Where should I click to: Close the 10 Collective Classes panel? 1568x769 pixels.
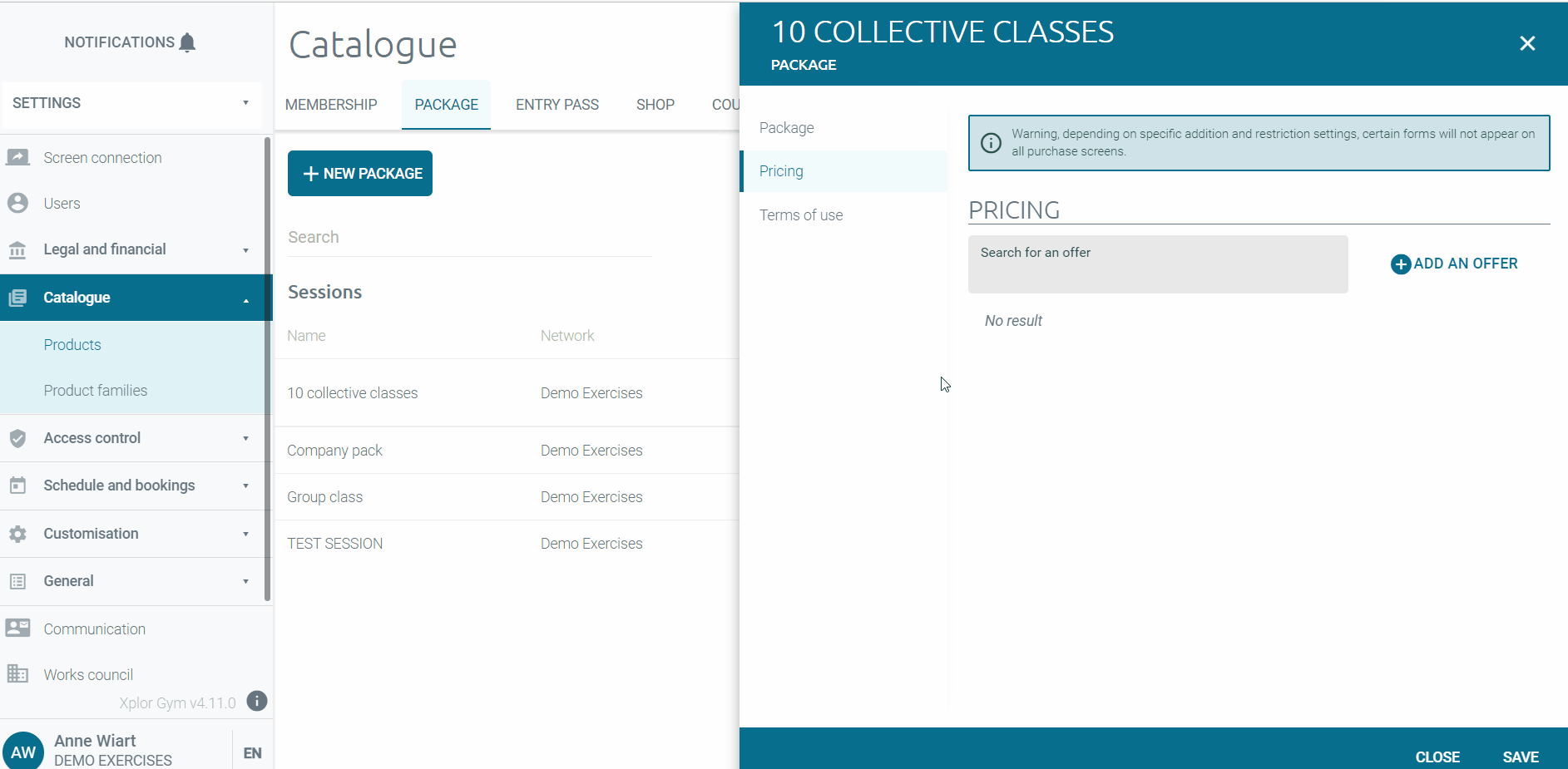[x=1527, y=43]
